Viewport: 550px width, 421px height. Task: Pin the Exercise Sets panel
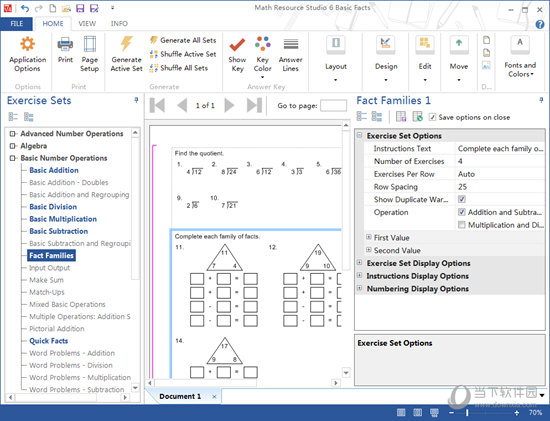tap(136, 100)
